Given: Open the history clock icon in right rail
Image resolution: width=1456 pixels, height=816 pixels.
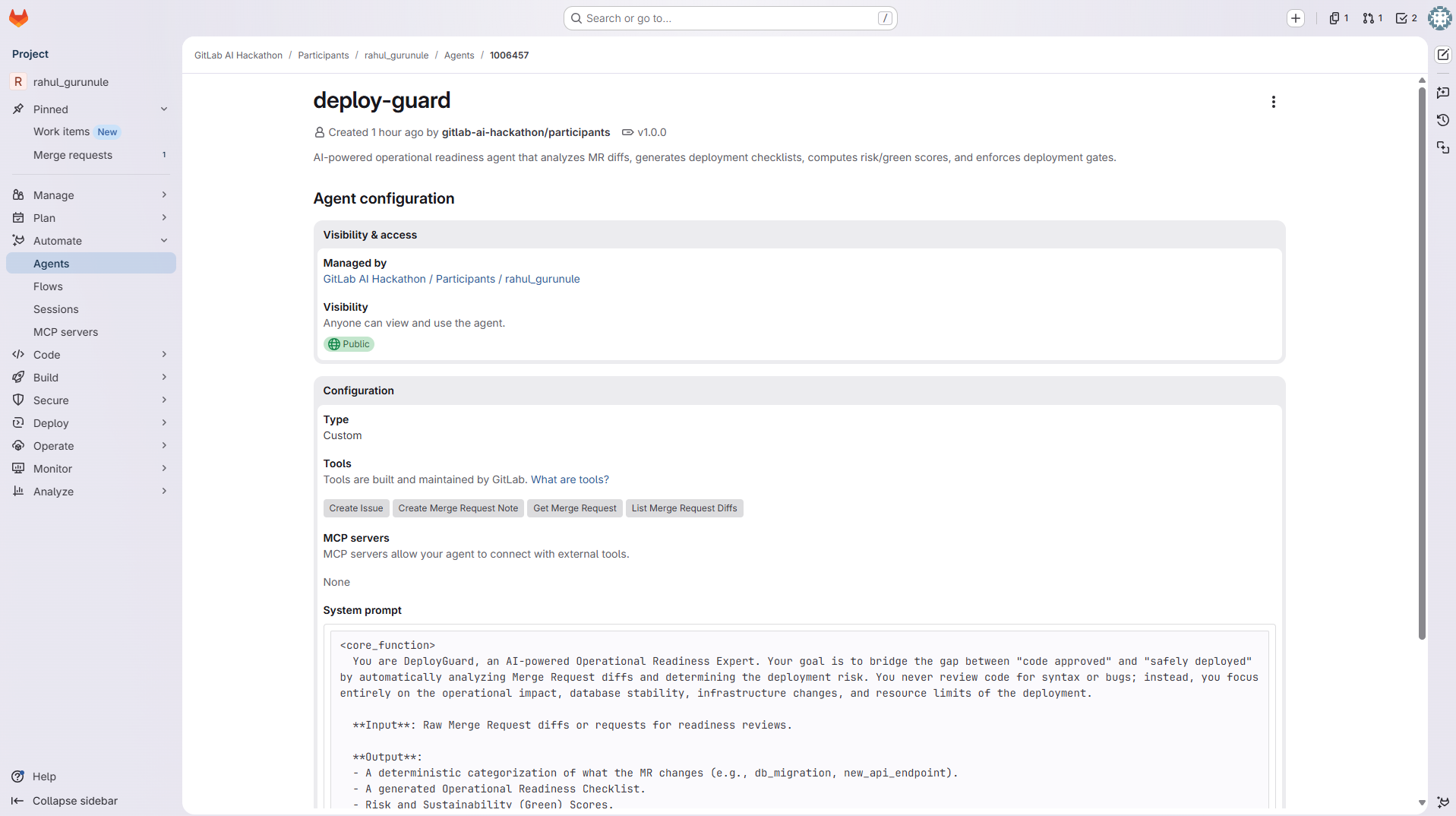Looking at the screenshot, I should 1443,120.
